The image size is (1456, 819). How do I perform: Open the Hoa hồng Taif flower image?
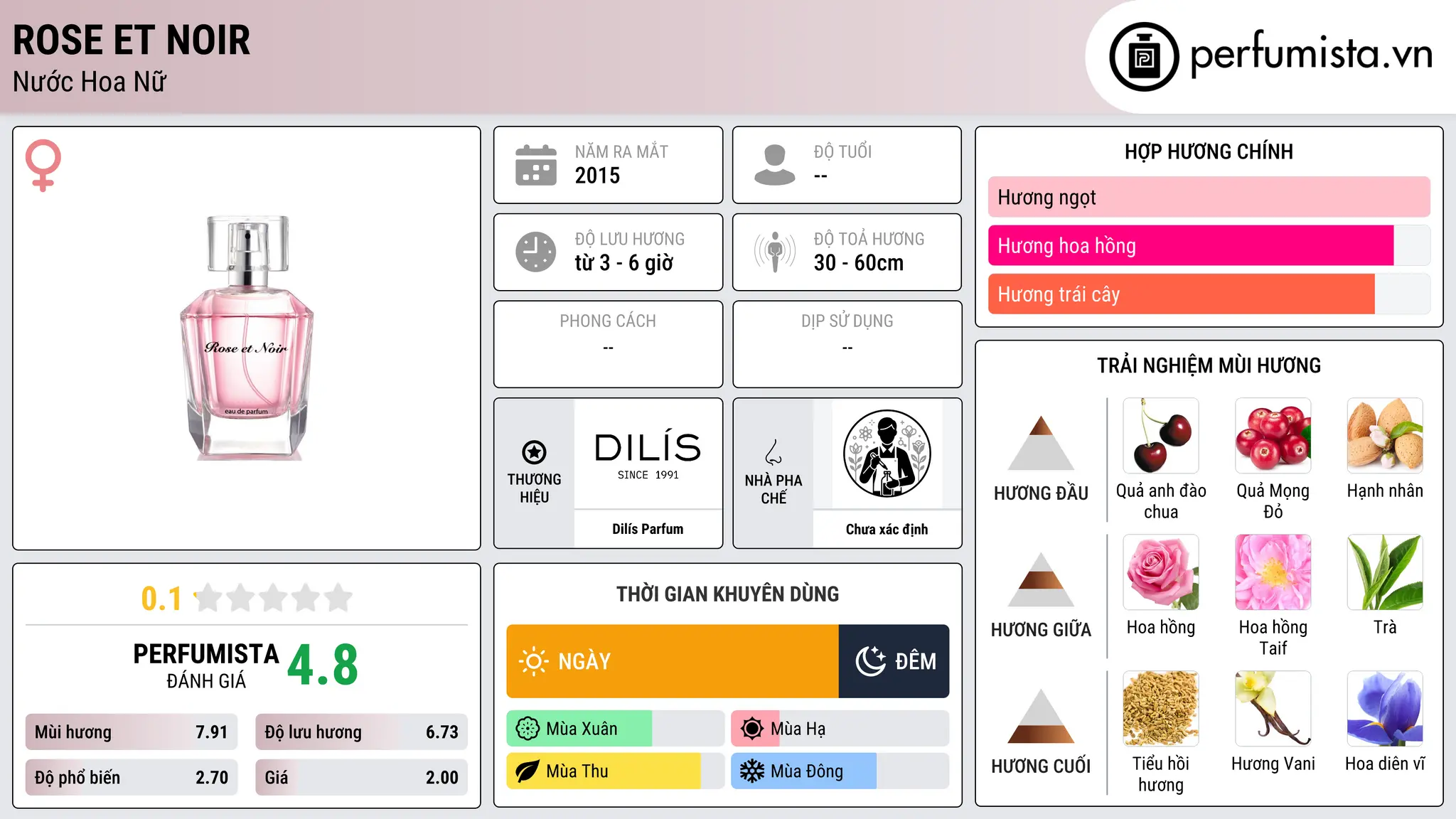click(1273, 572)
